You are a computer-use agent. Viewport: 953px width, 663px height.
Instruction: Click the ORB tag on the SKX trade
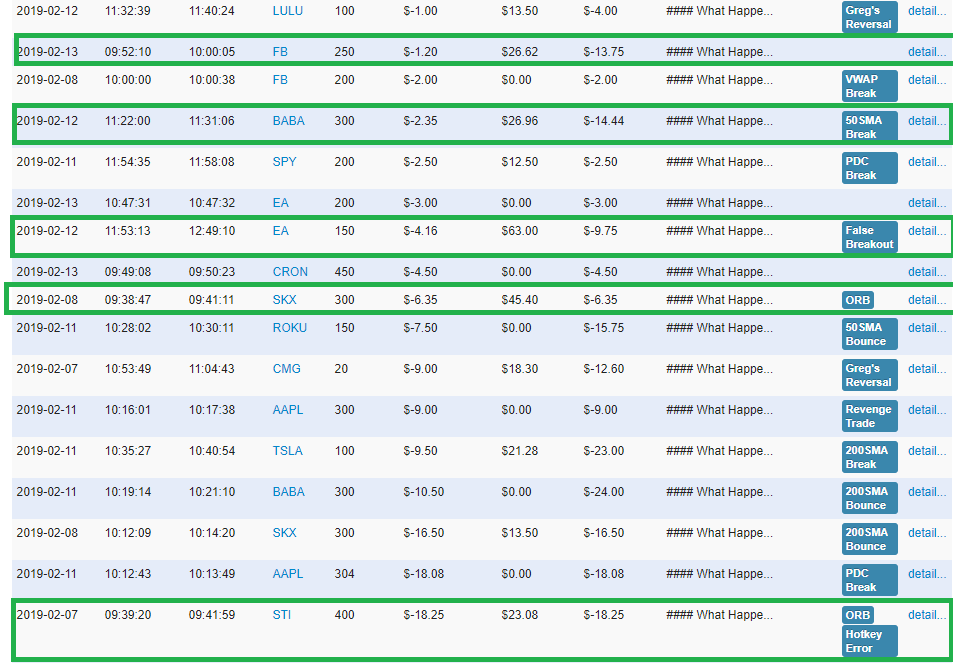pos(856,299)
